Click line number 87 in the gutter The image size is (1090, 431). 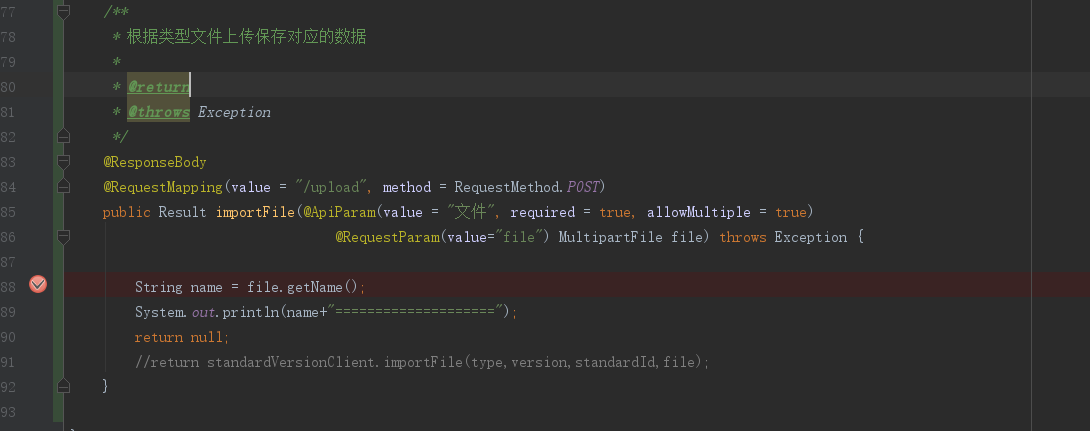[x=8, y=262]
